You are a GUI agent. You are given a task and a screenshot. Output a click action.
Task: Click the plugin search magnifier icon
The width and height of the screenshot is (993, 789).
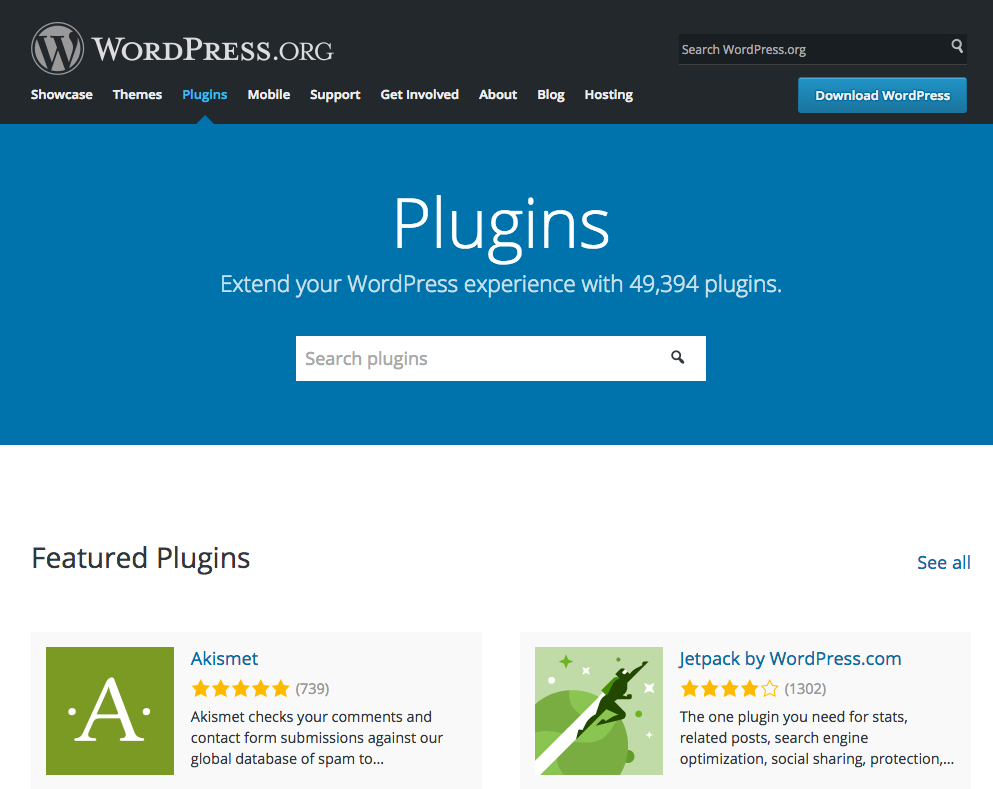678,357
